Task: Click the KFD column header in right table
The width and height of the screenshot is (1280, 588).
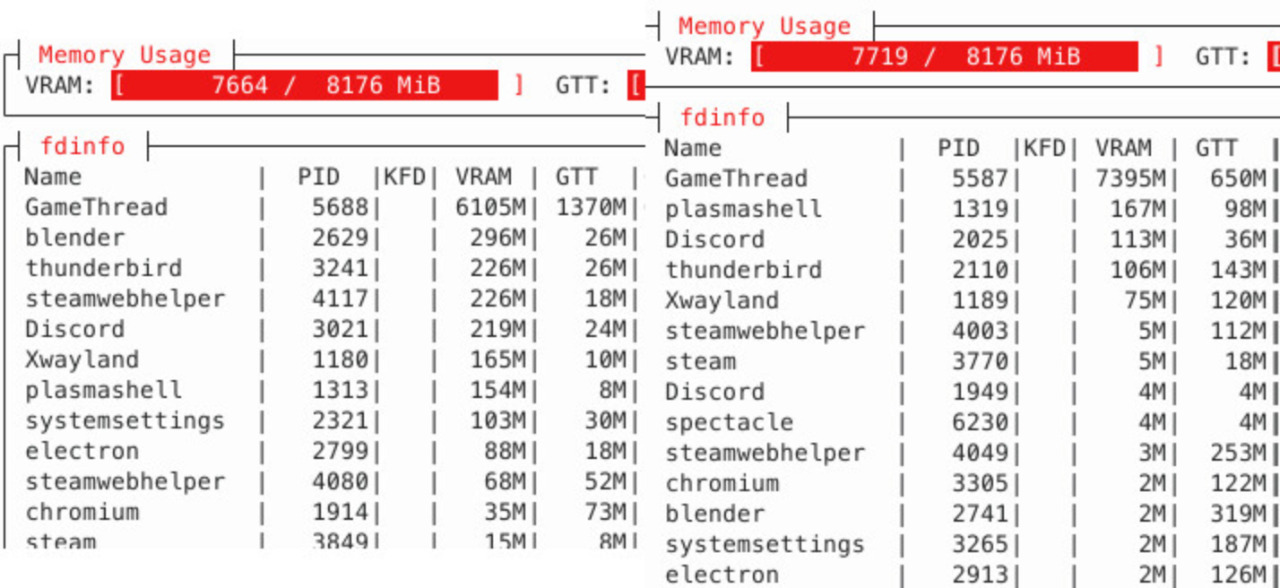Action: point(1045,148)
